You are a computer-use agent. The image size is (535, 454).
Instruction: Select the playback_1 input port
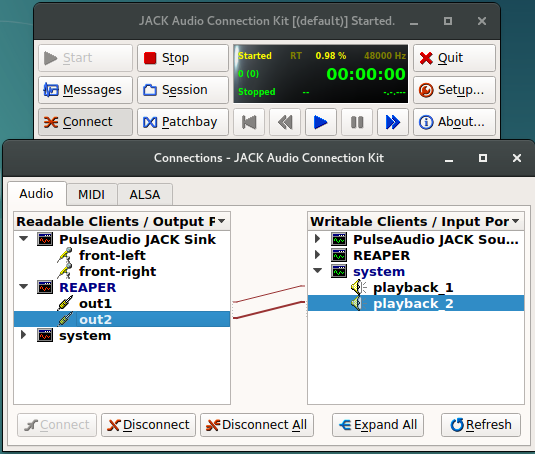click(413, 288)
